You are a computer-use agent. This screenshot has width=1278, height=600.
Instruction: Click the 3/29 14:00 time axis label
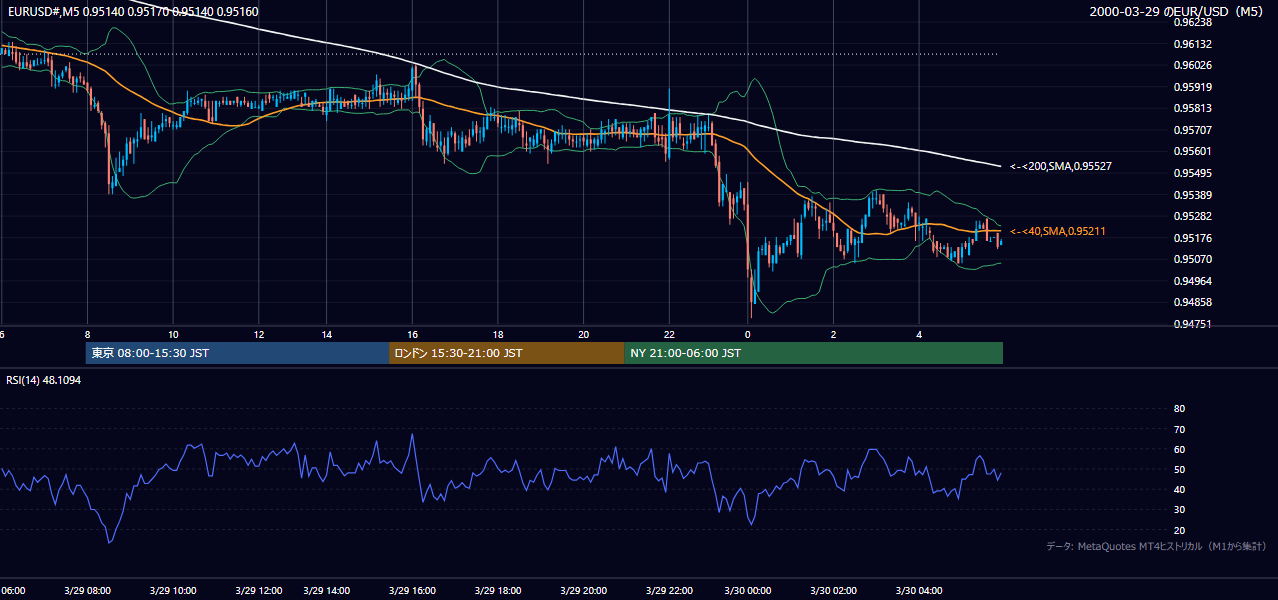(x=327, y=591)
